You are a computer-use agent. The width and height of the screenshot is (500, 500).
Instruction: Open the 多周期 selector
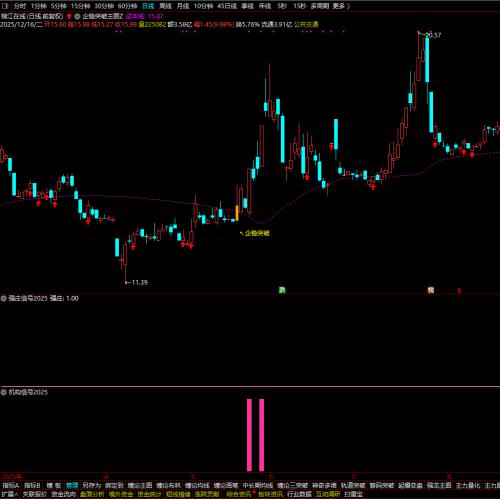tap(320, 6)
